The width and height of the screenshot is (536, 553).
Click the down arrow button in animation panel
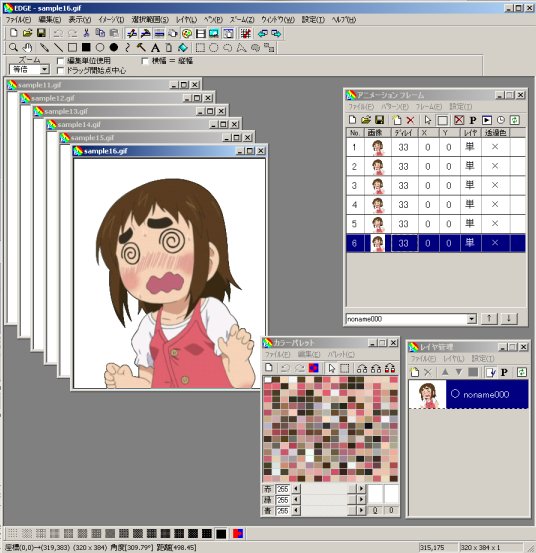click(508, 318)
